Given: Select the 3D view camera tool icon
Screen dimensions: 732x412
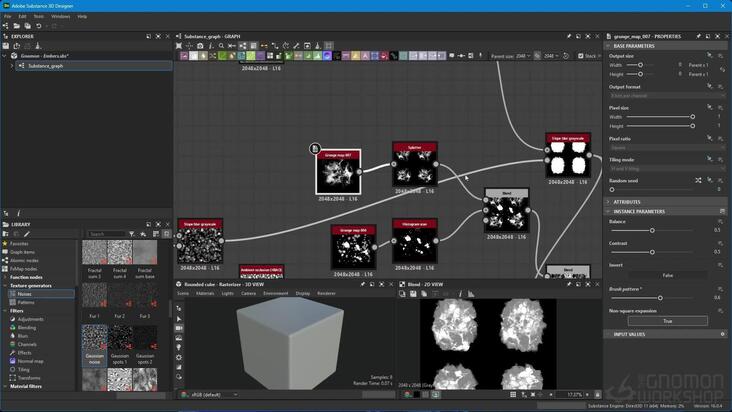Looking at the screenshot, I should (179, 328).
